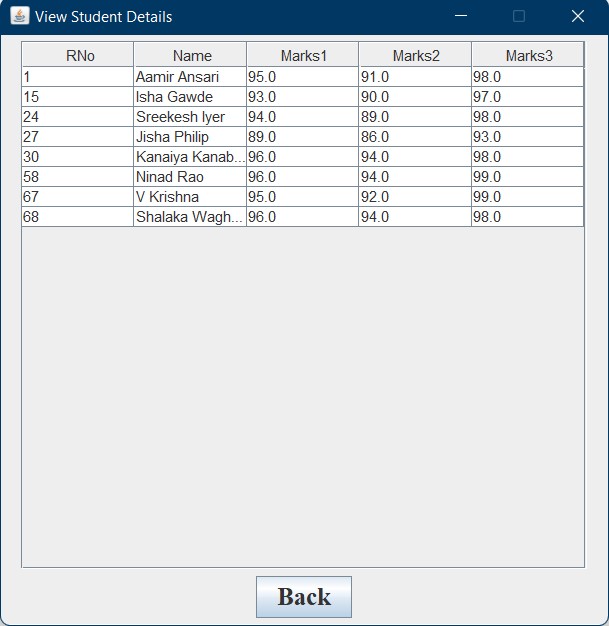The image size is (609, 626).
Task: Click Marks2 value 89.0 for Sreekesh Iyer
Action: (x=415, y=117)
